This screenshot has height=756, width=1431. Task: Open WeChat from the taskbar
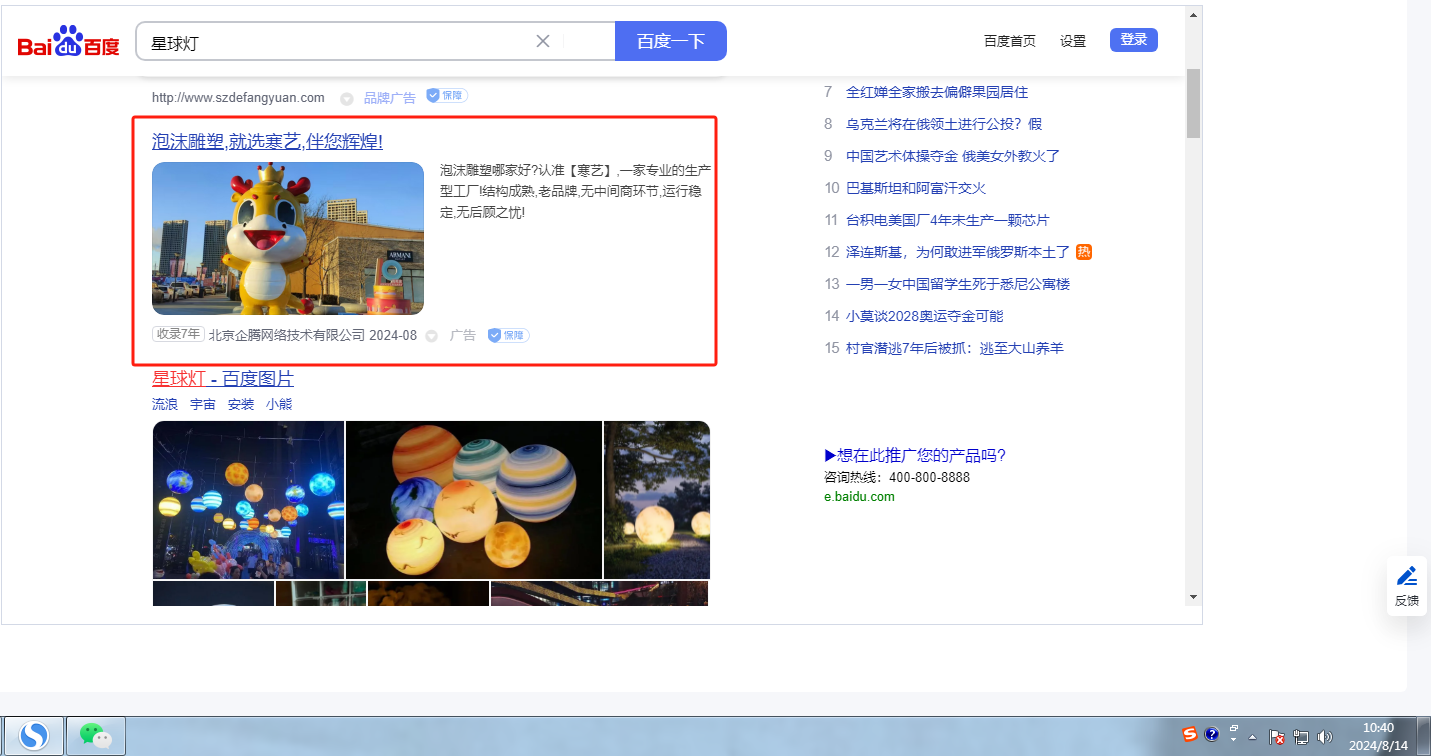coord(96,736)
